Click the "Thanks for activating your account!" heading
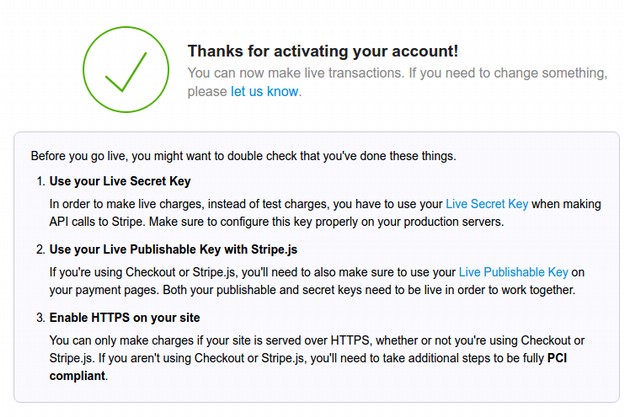Viewport: 624px width, 417px height. coord(323,51)
